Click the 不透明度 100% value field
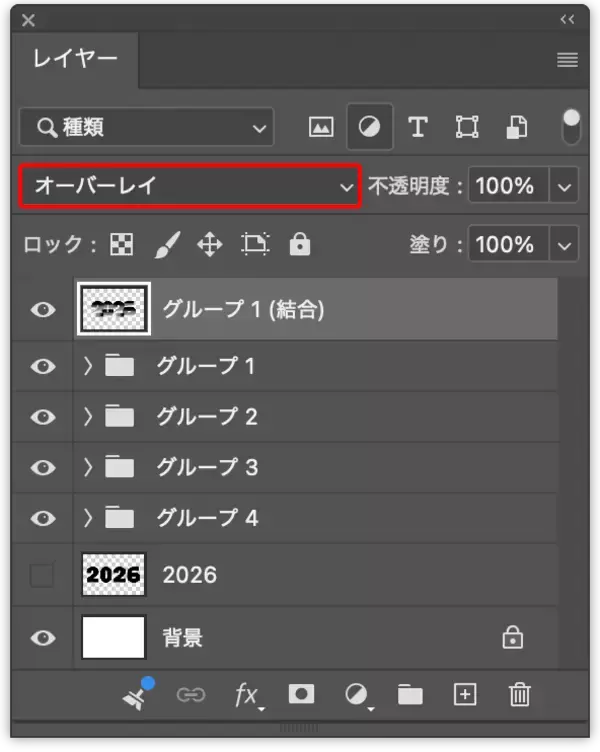The width and height of the screenshot is (600, 752). pos(508,186)
